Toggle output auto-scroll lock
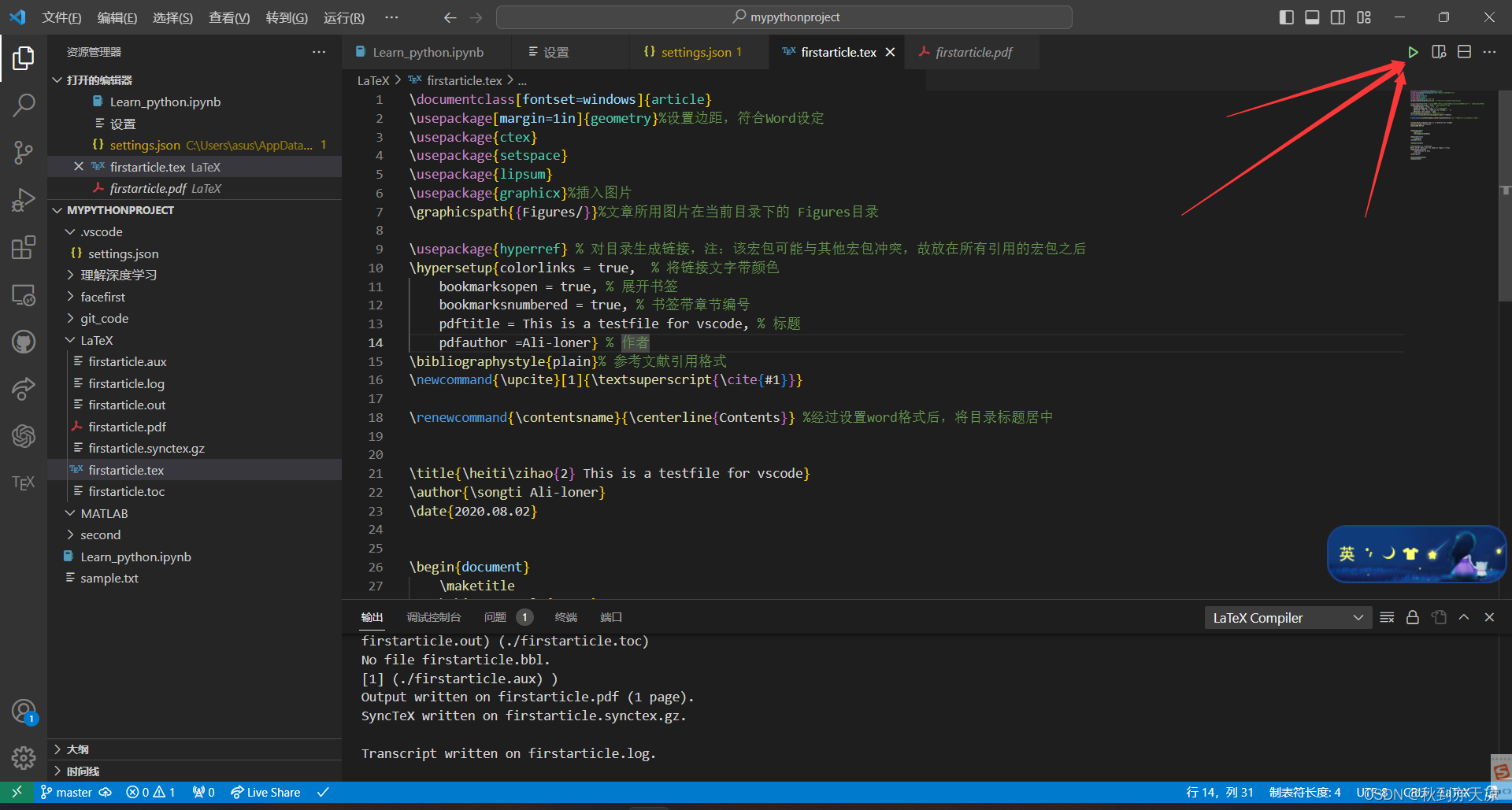Screen dimensions: 1512x810 [x=1413, y=618]
